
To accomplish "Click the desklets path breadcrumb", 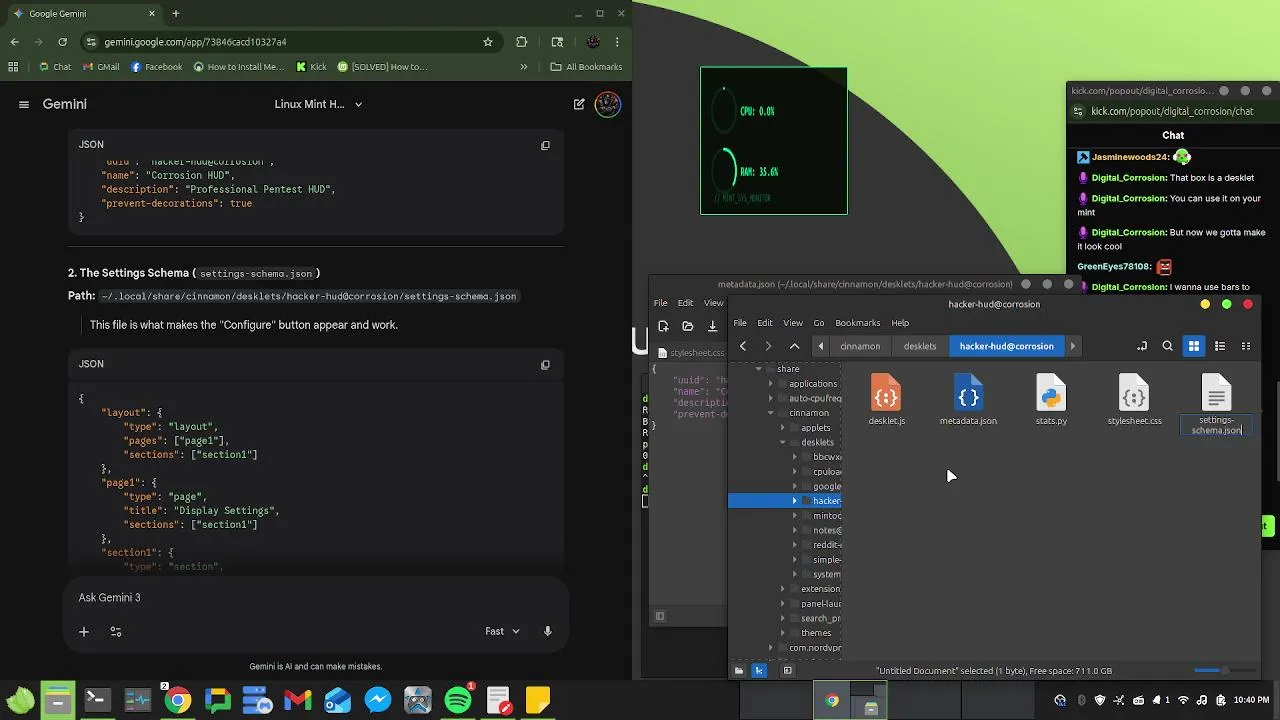I will click(x=920, y=346).
